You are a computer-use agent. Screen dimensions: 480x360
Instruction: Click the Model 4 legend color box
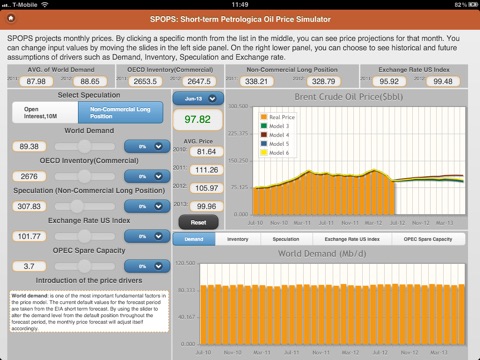click(264, 135)
